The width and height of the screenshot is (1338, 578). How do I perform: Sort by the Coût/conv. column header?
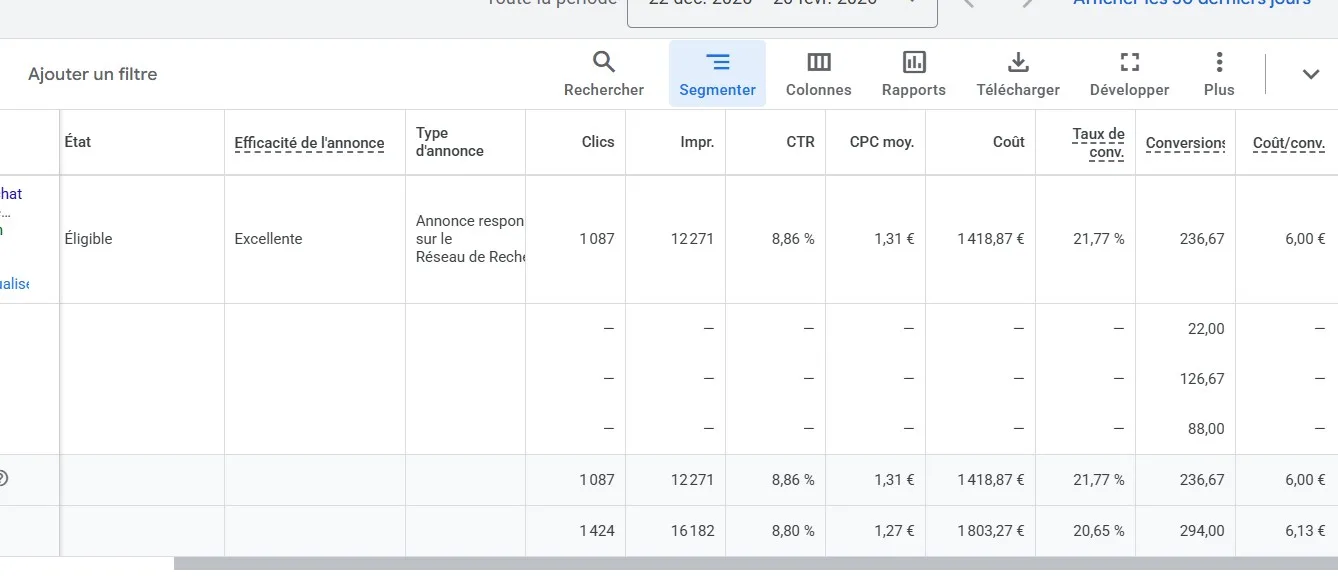click(x=1289, y=143)
